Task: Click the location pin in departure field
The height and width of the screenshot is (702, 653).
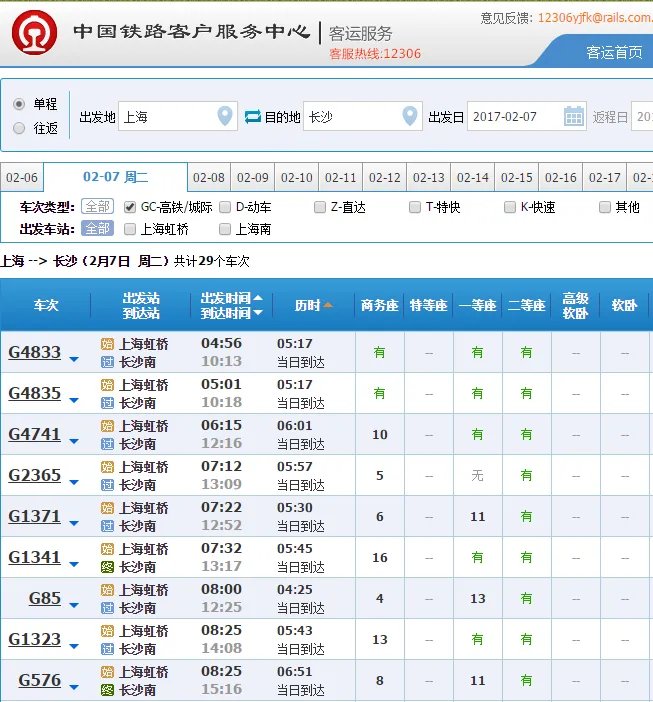Action: (x=225, y=116)
